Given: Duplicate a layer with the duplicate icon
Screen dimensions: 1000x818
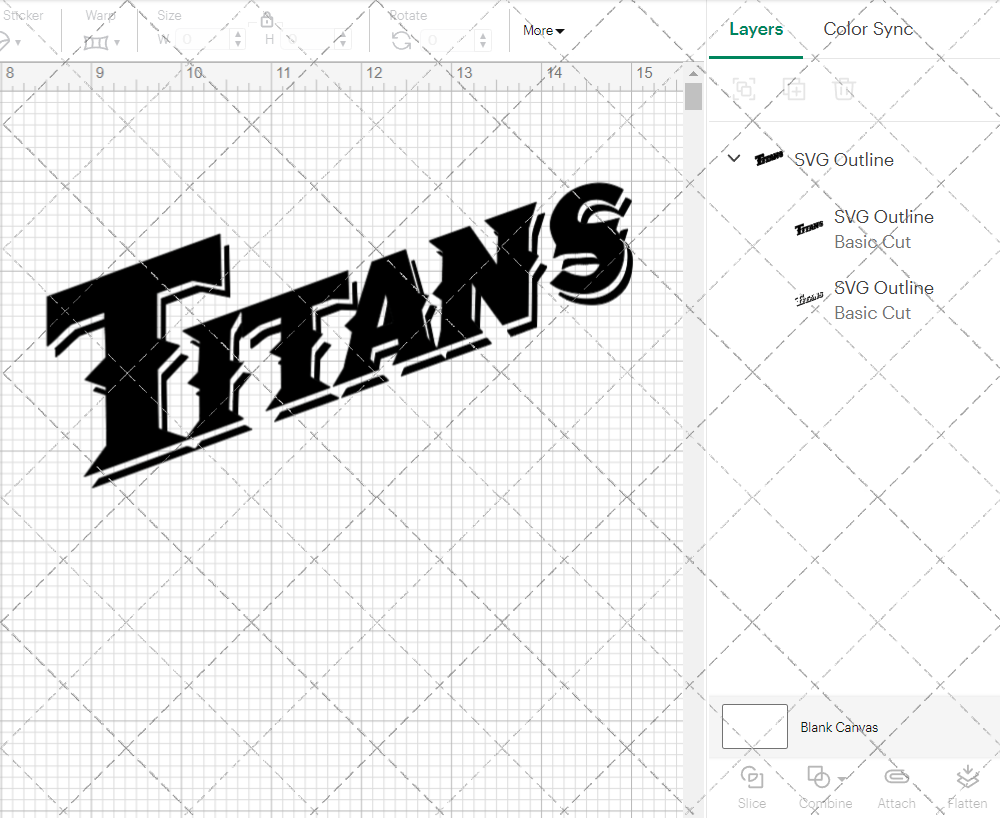Looking at the screenshot, I should (x=796, y=89).
